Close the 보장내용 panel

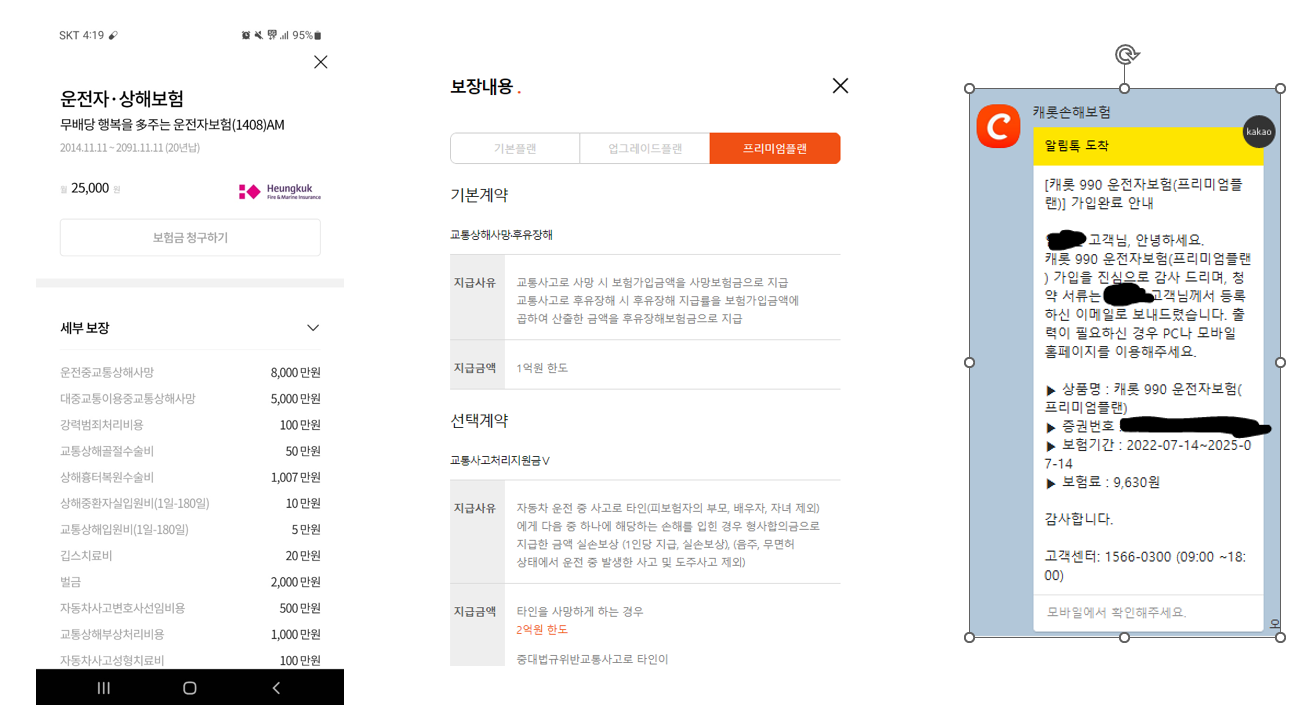coord(840,86)
